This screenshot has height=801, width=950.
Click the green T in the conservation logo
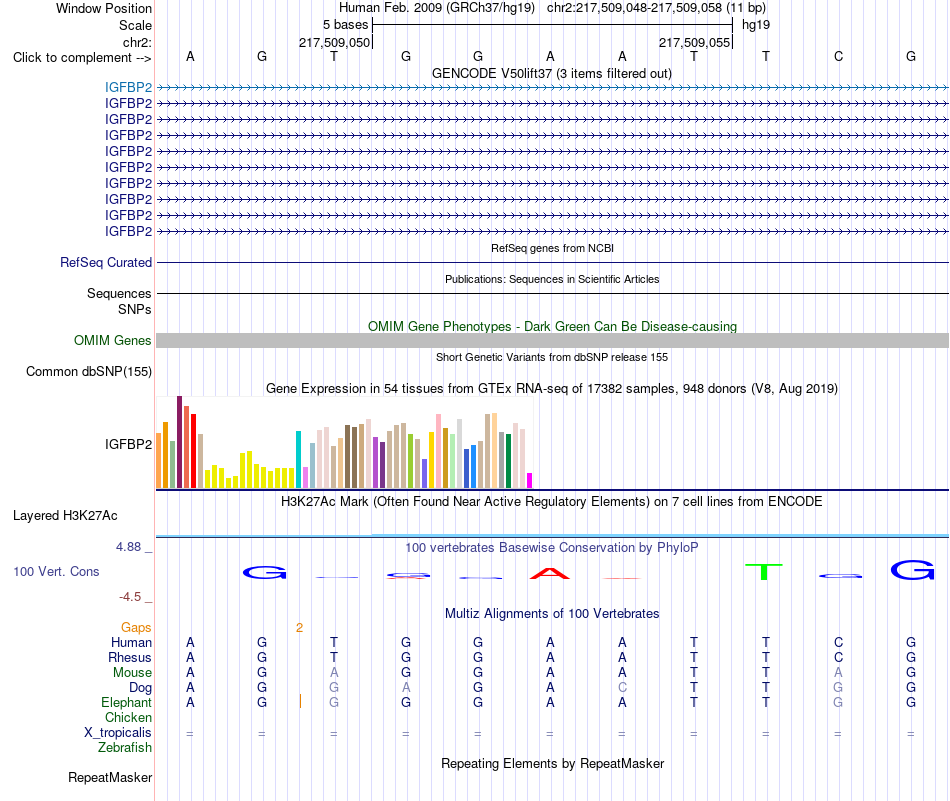point(764,571)
